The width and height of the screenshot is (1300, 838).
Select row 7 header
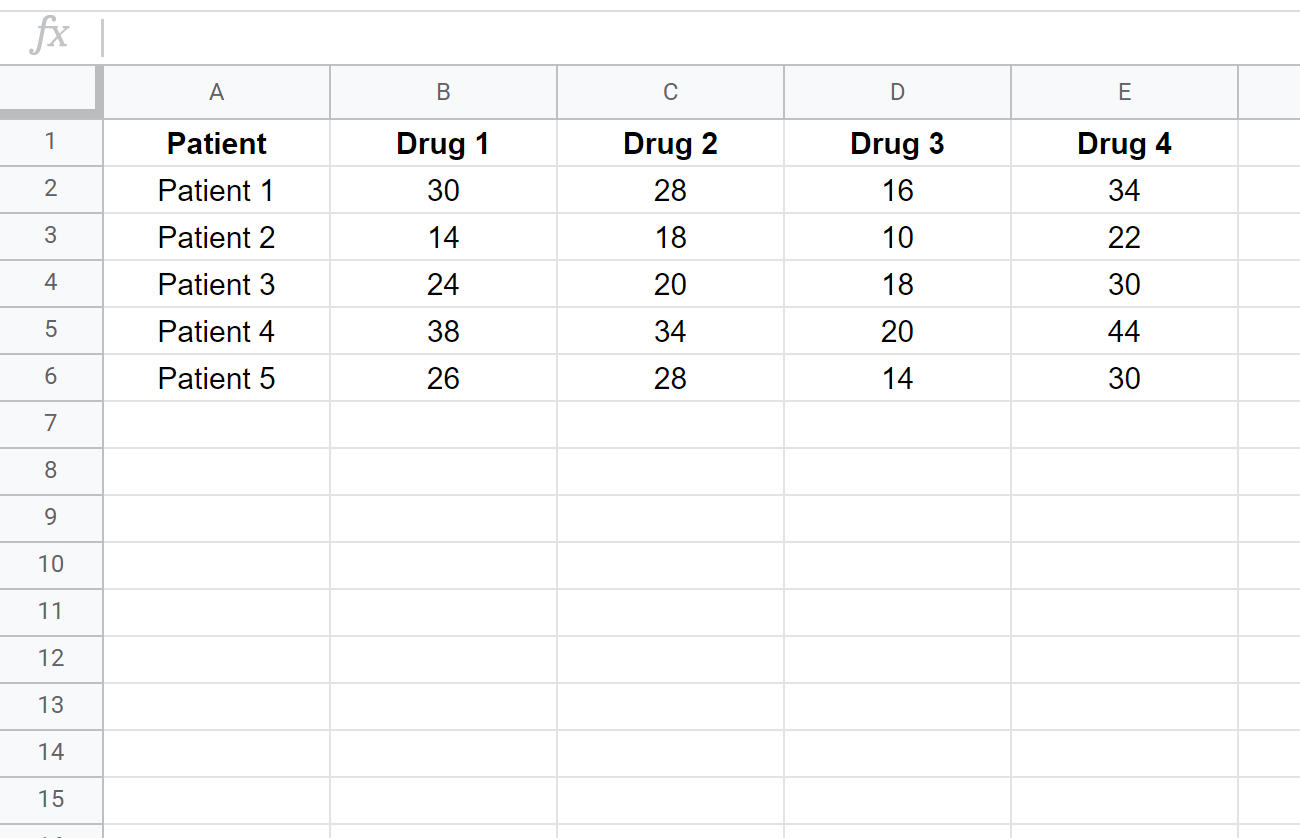click(51, 424)
